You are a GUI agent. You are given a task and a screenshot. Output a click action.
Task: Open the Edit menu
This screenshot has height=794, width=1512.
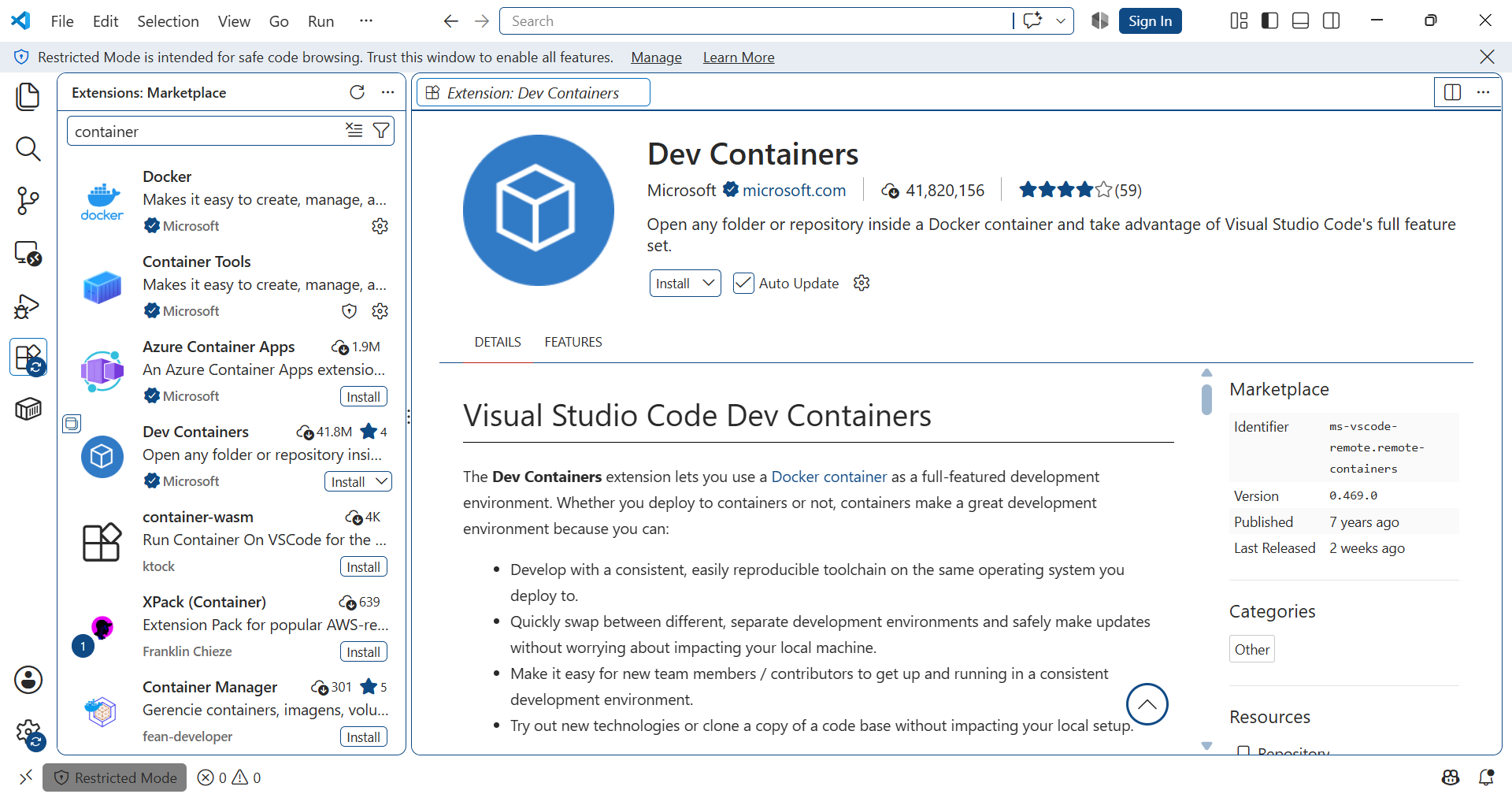point(106,21)
